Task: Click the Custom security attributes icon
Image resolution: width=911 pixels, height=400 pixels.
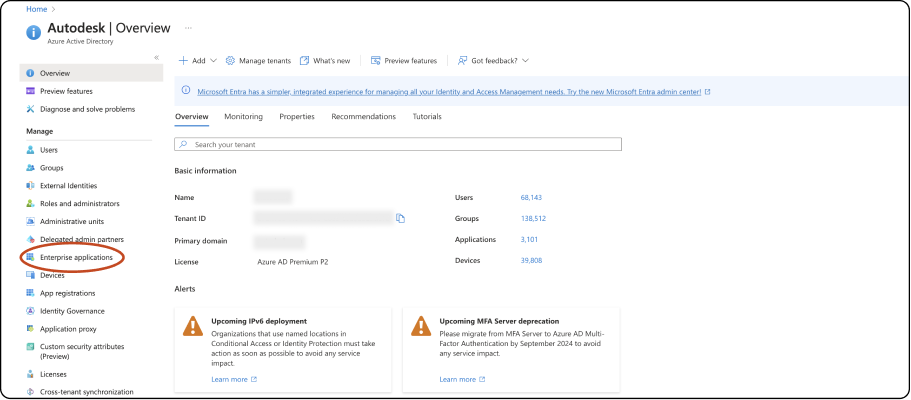Action: click(30, 347)
